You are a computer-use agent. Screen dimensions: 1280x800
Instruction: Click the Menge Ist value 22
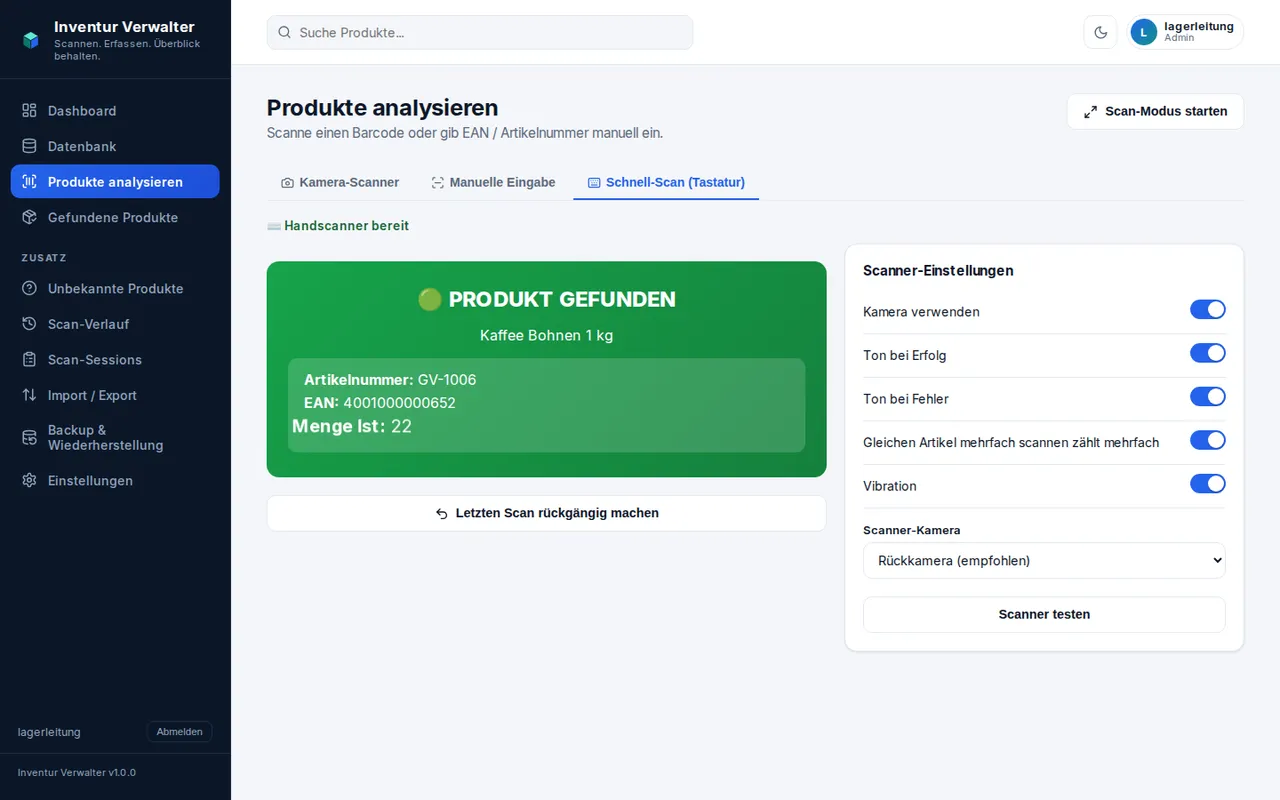click(401, 426)
